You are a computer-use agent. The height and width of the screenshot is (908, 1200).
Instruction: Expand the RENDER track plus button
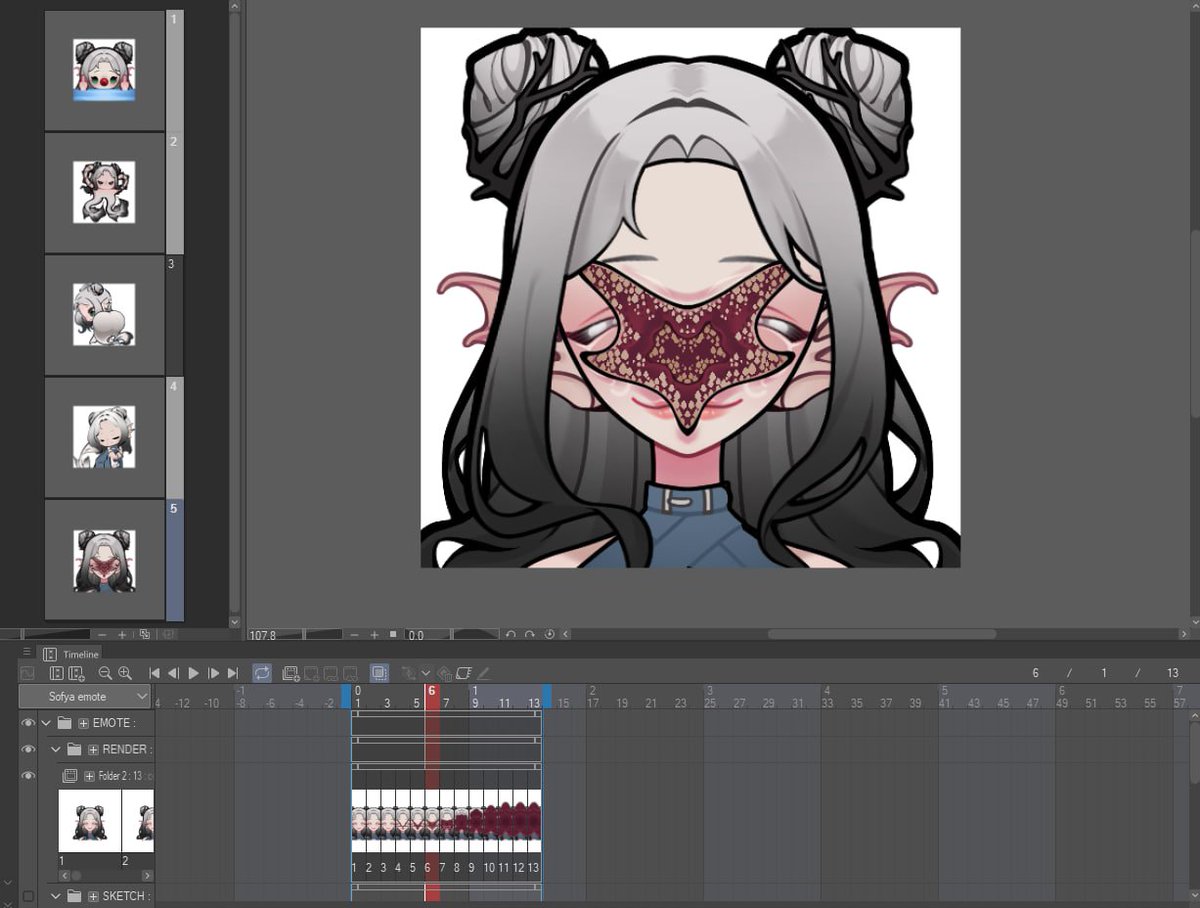pyautogui.click(x=93, y=749)
